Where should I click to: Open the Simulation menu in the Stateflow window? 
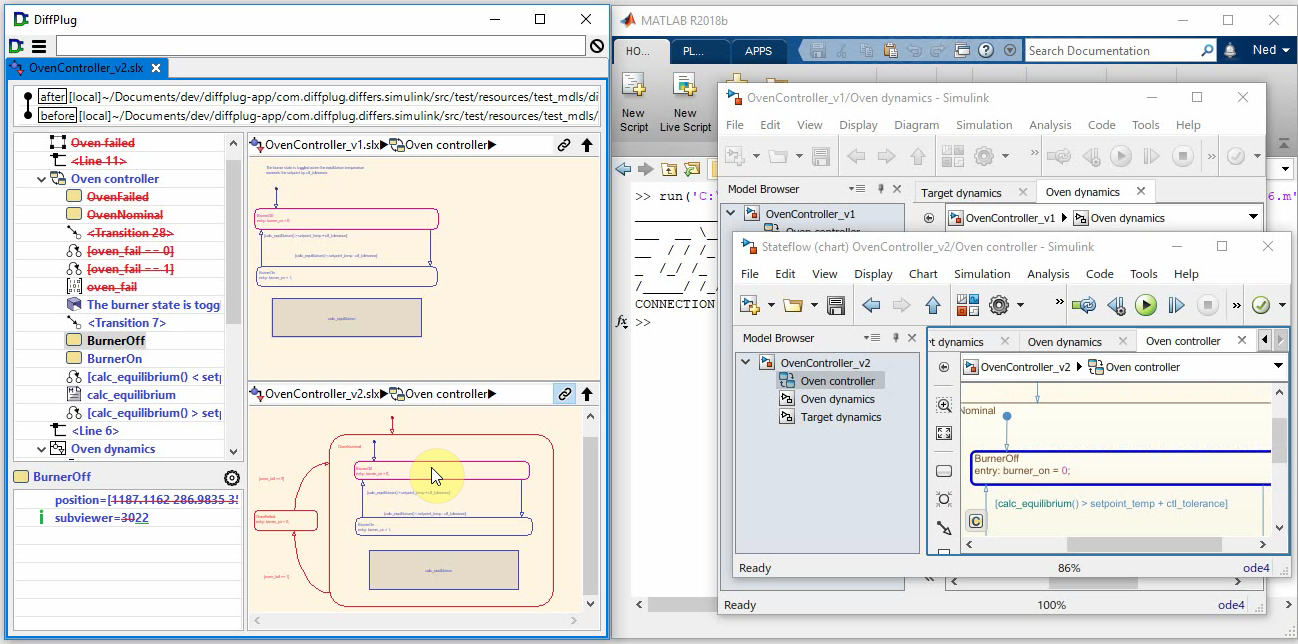click(982, 274)
